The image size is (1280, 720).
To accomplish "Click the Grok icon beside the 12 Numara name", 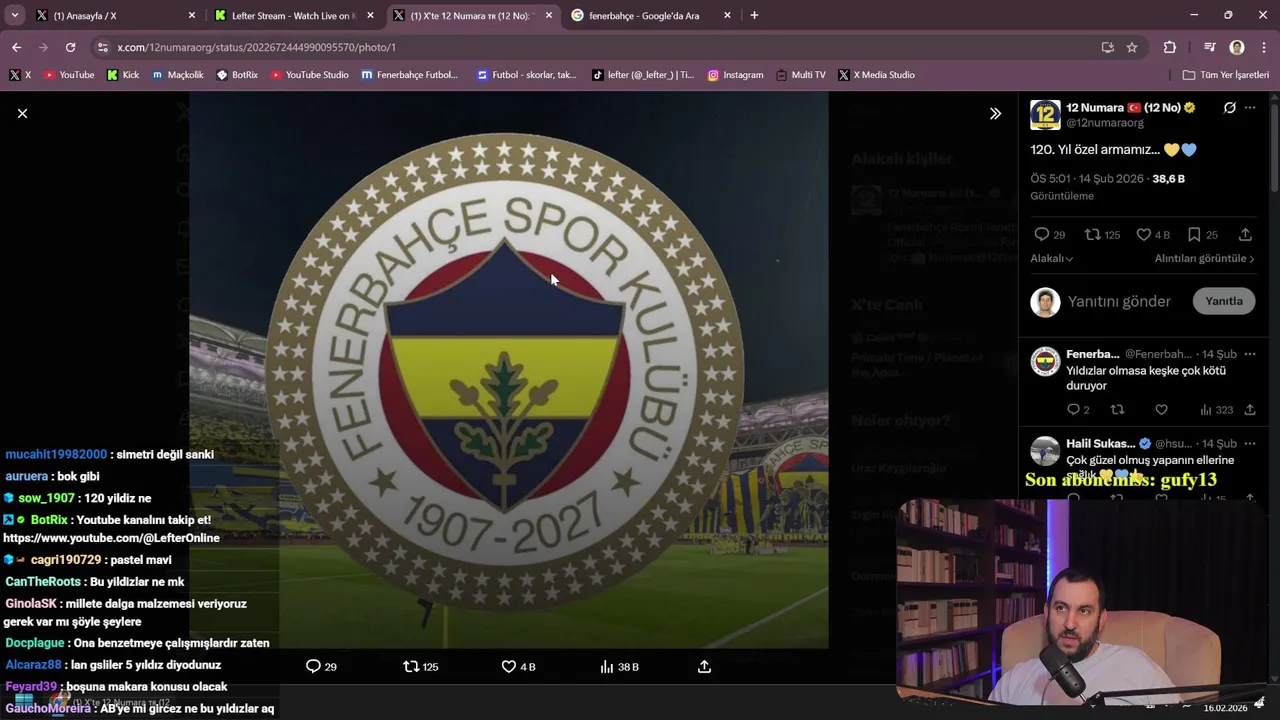I will tap(1229, 108).
